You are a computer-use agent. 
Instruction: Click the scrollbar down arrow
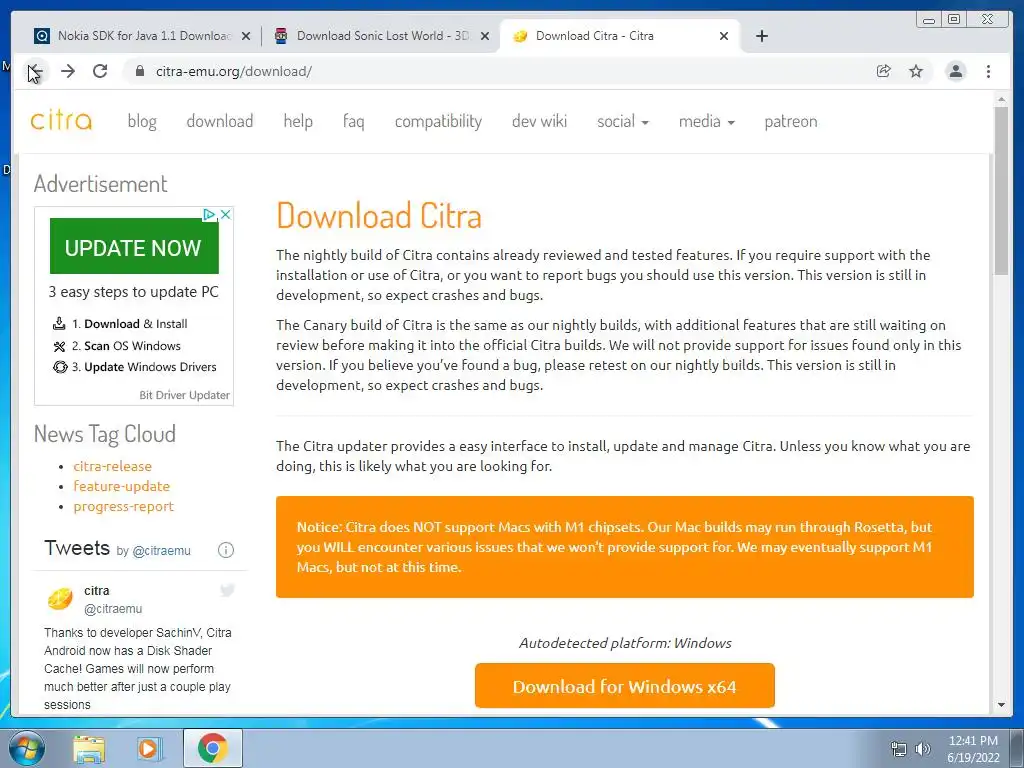pos(1001,705)
